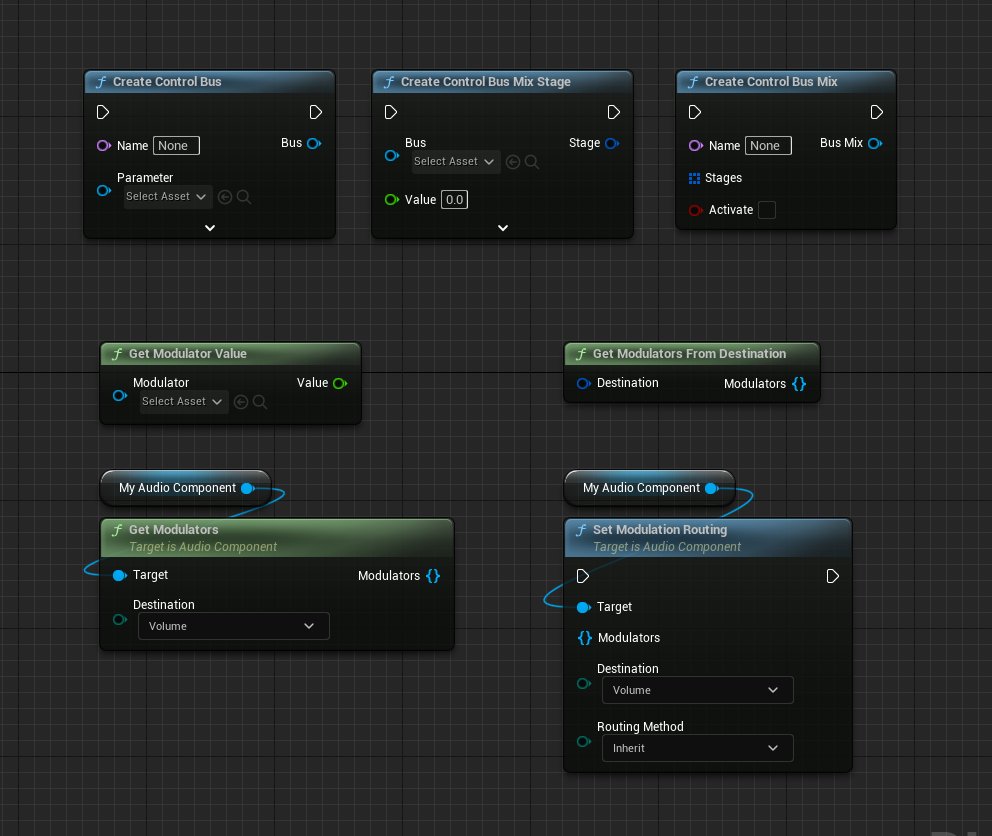This screenshot has width=992, height=836.
Task: Click Bus Mix output pin
Action: [875, 143]
